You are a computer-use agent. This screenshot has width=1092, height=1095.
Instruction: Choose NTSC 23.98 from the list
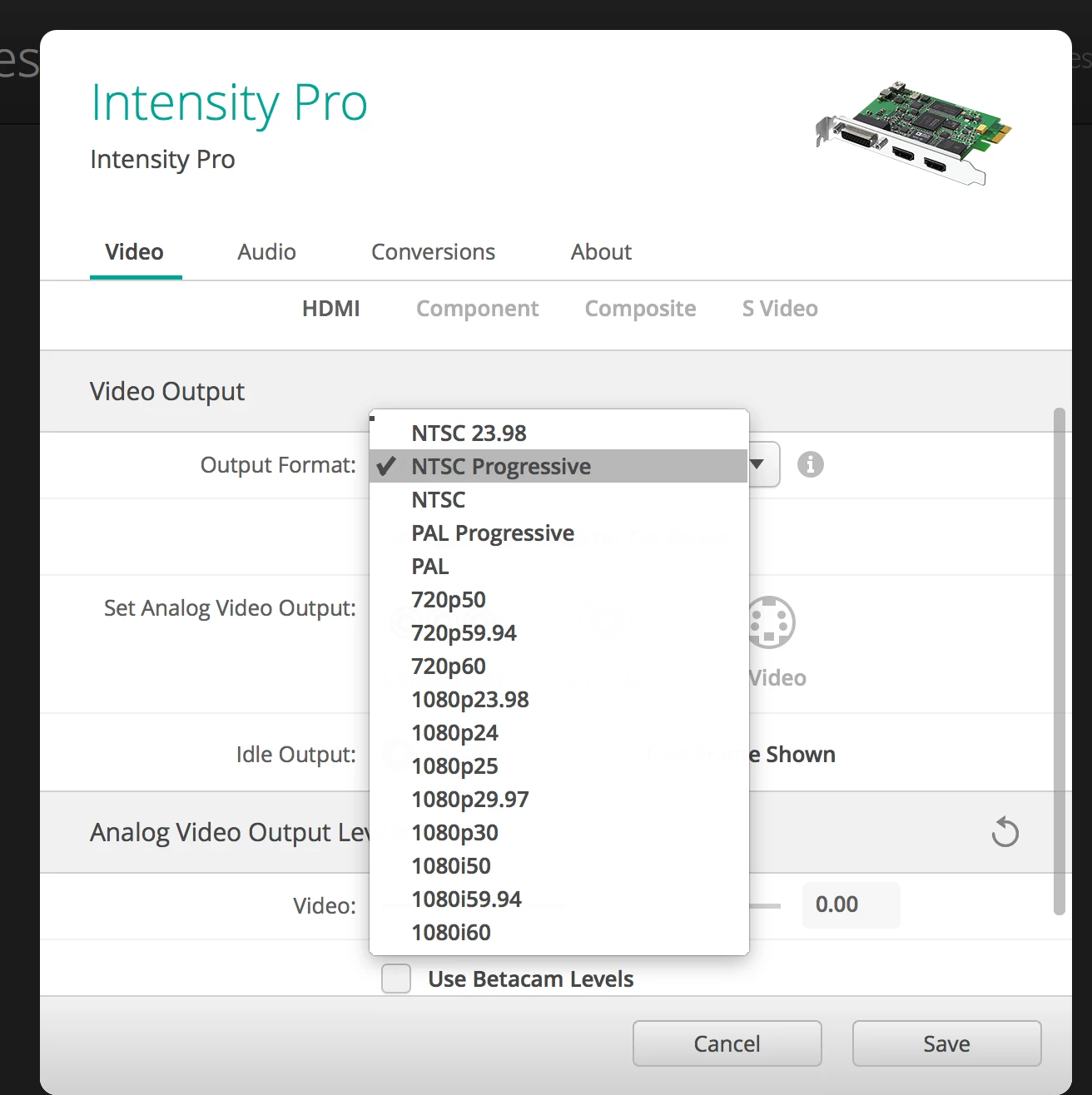[558, 433]
